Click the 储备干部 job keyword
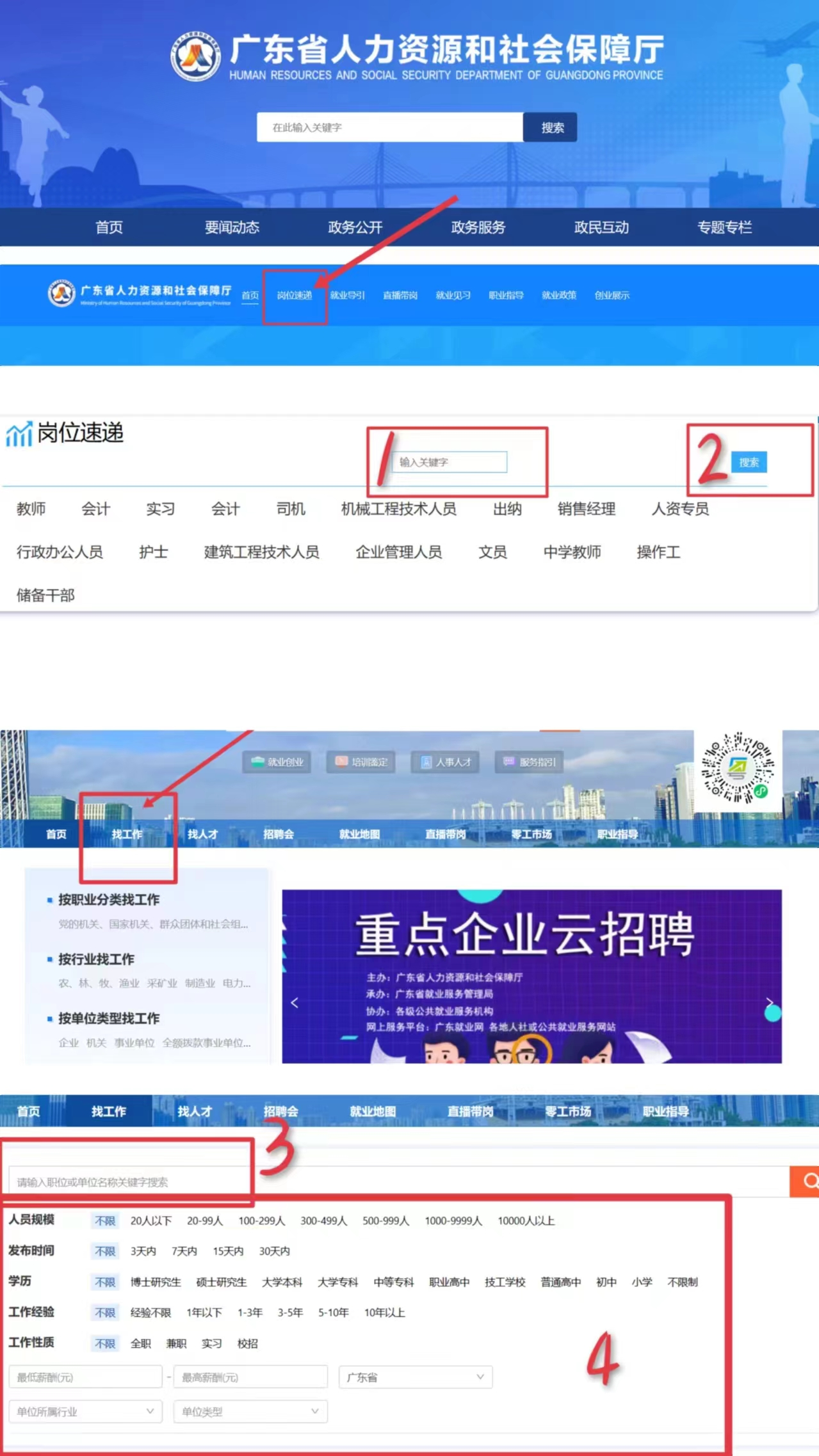This screenshot has height=1456, width=819. point(45,595)
